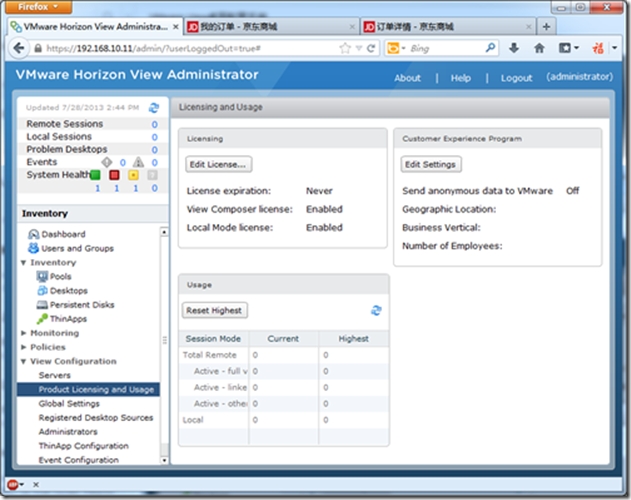Expand the Policies tree node
The height and width of the screenshot is (500, 631).
23,347
